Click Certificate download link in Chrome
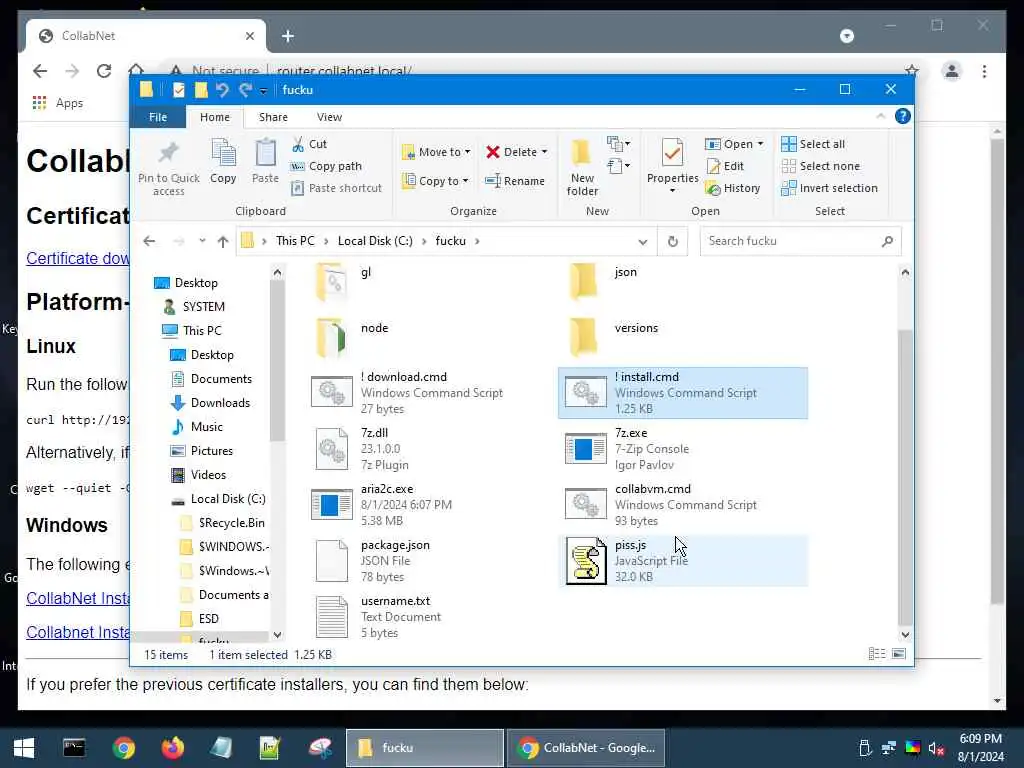 click(x=78, y=258)
